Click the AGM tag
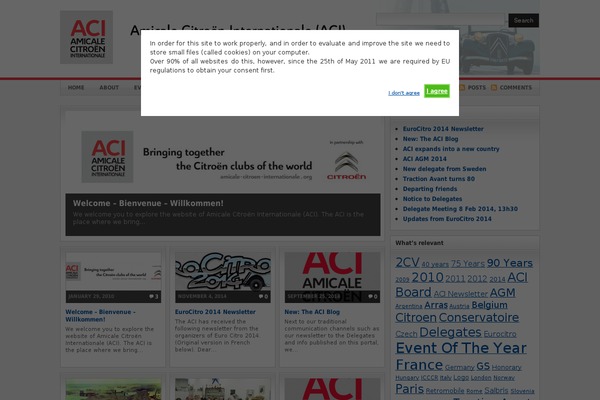The height and width of the screenshot is (400, 600). [x=502, y=293]
